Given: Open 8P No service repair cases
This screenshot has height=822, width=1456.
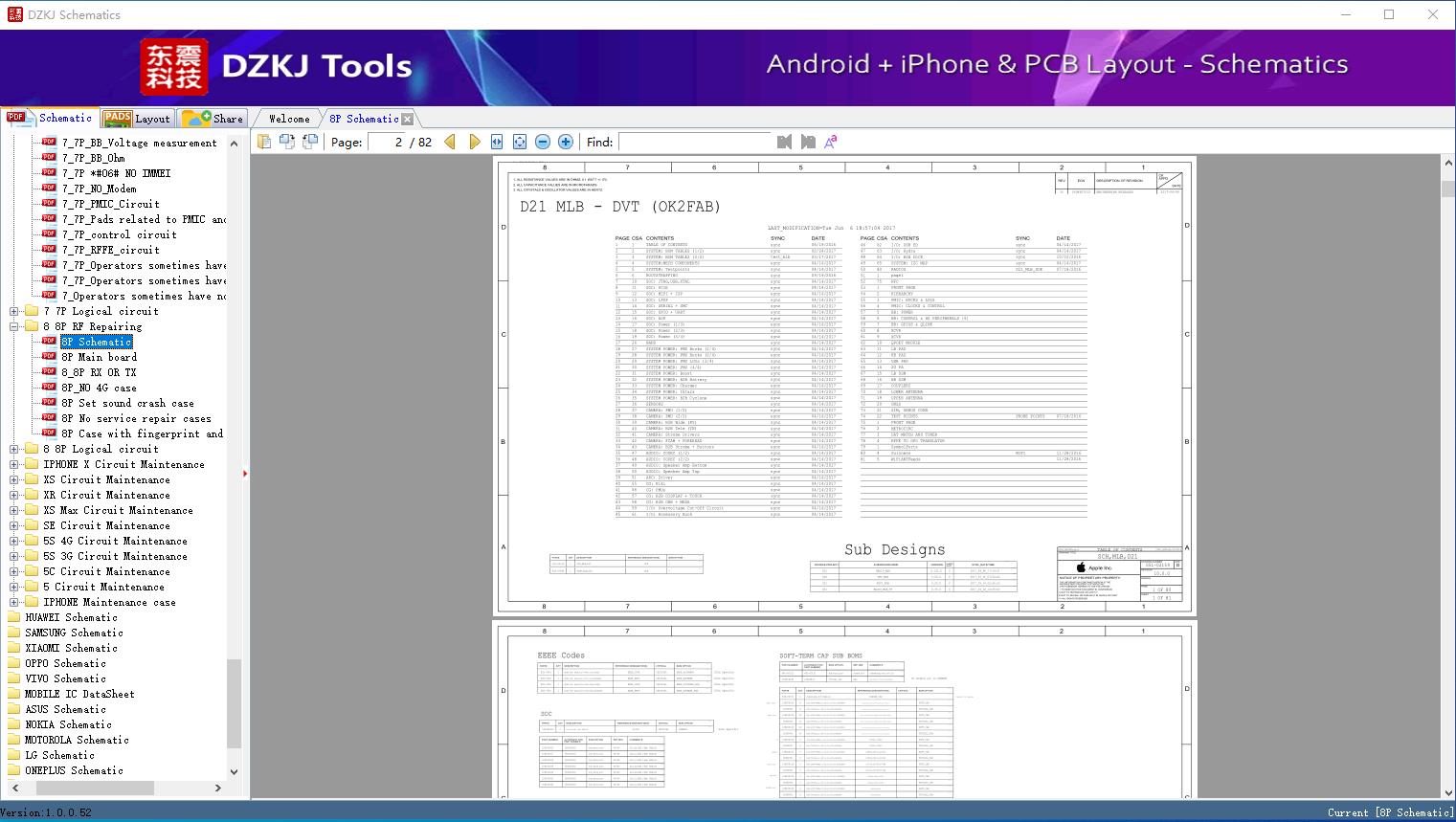Looking at the screenshot, I should (137, 418).
